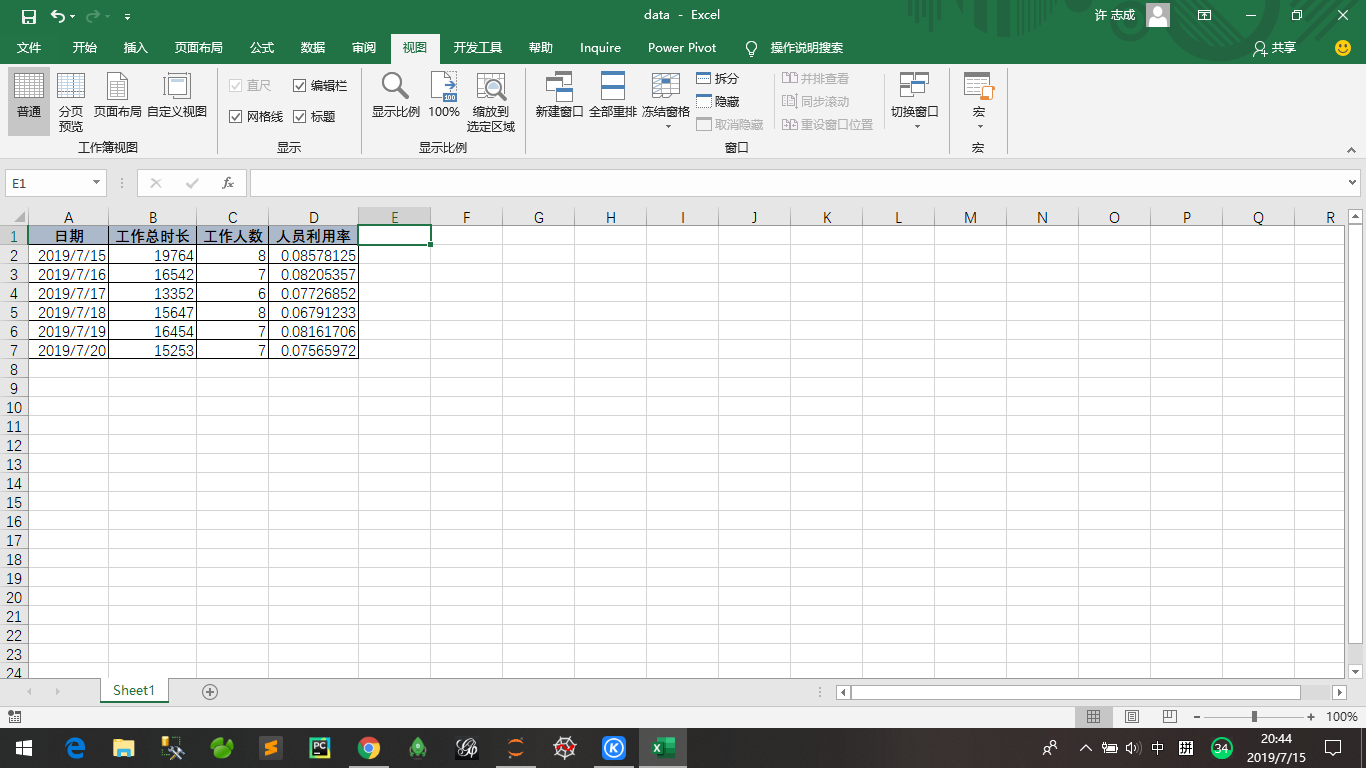1366x768 pixels.
Task: Collapse the ribbon
Action: click(1352, 148)
